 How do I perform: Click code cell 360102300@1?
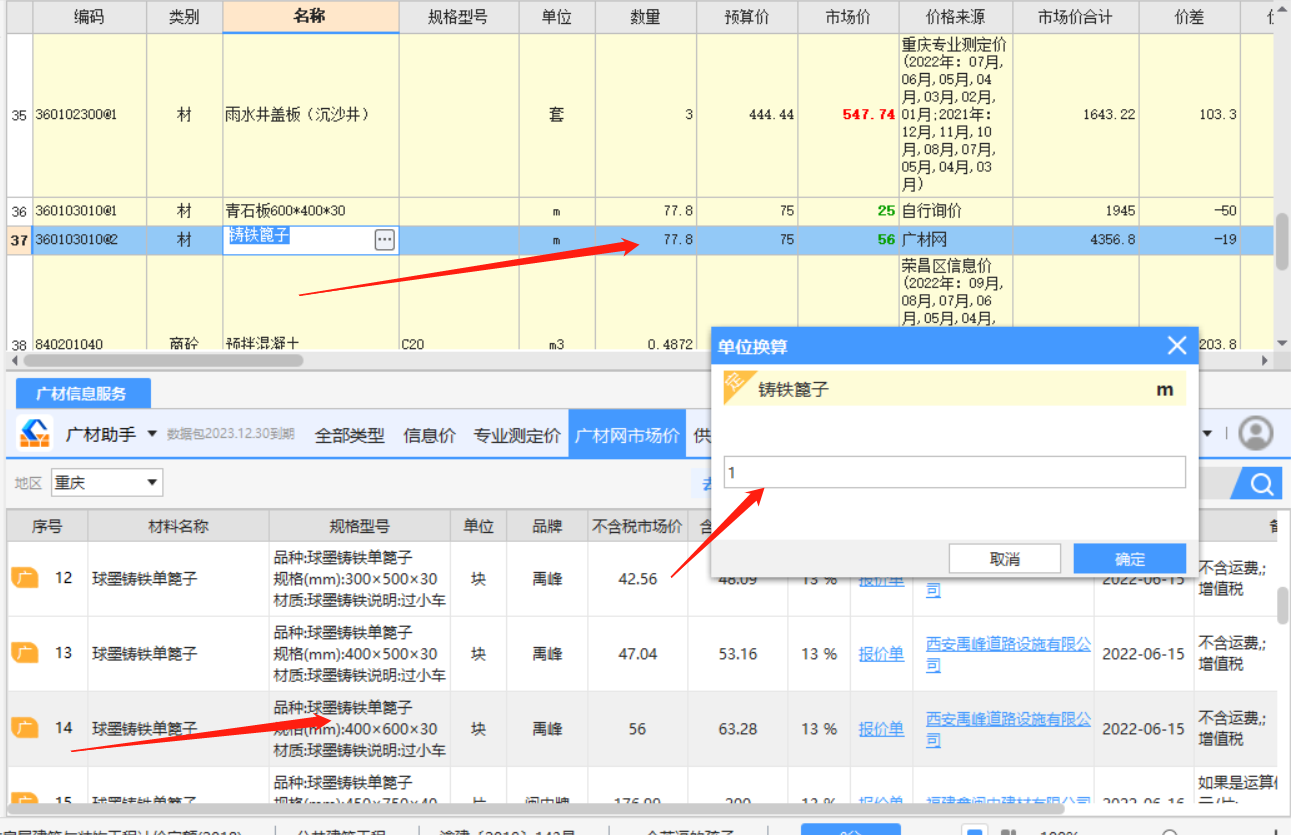click(x=89, y=115)
